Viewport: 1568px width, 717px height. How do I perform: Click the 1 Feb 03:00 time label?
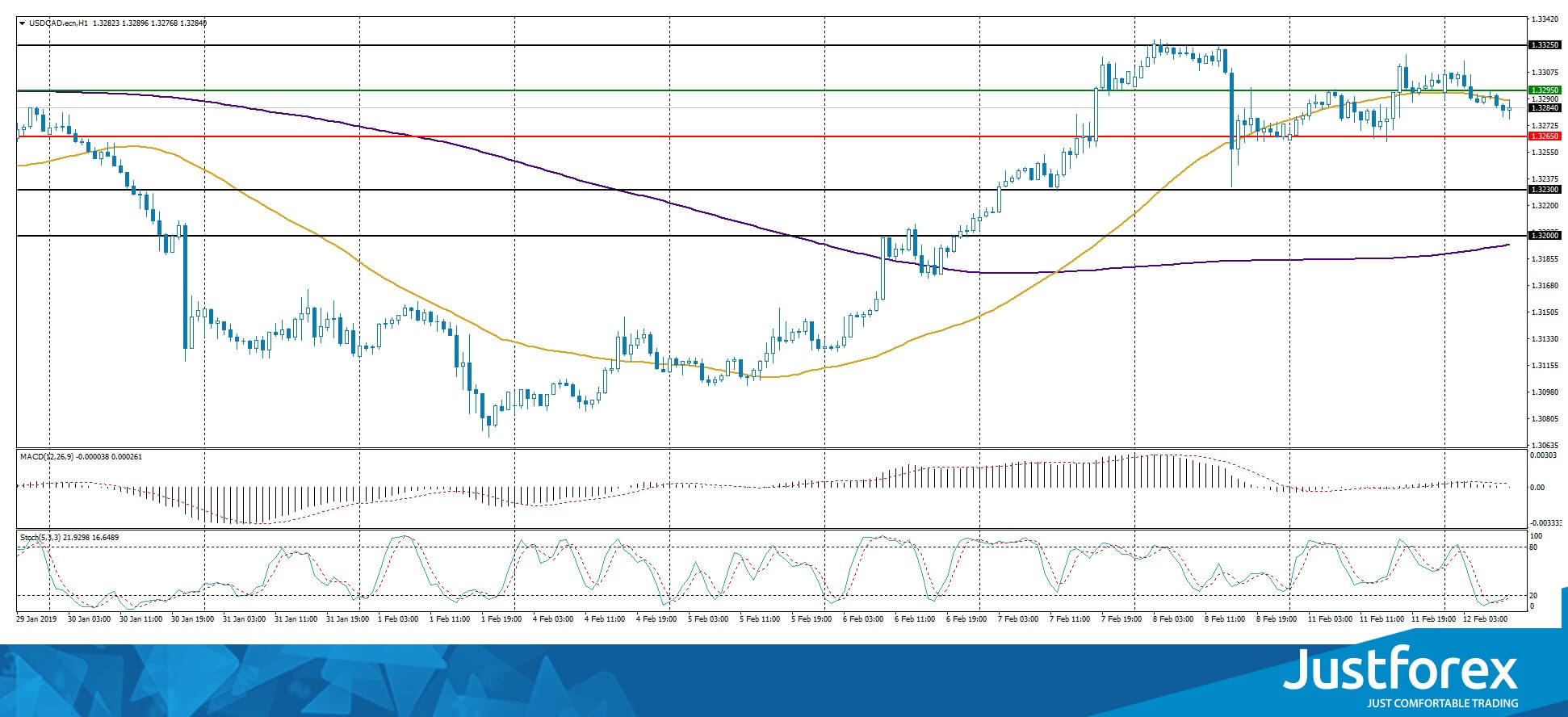click(398, 619)
